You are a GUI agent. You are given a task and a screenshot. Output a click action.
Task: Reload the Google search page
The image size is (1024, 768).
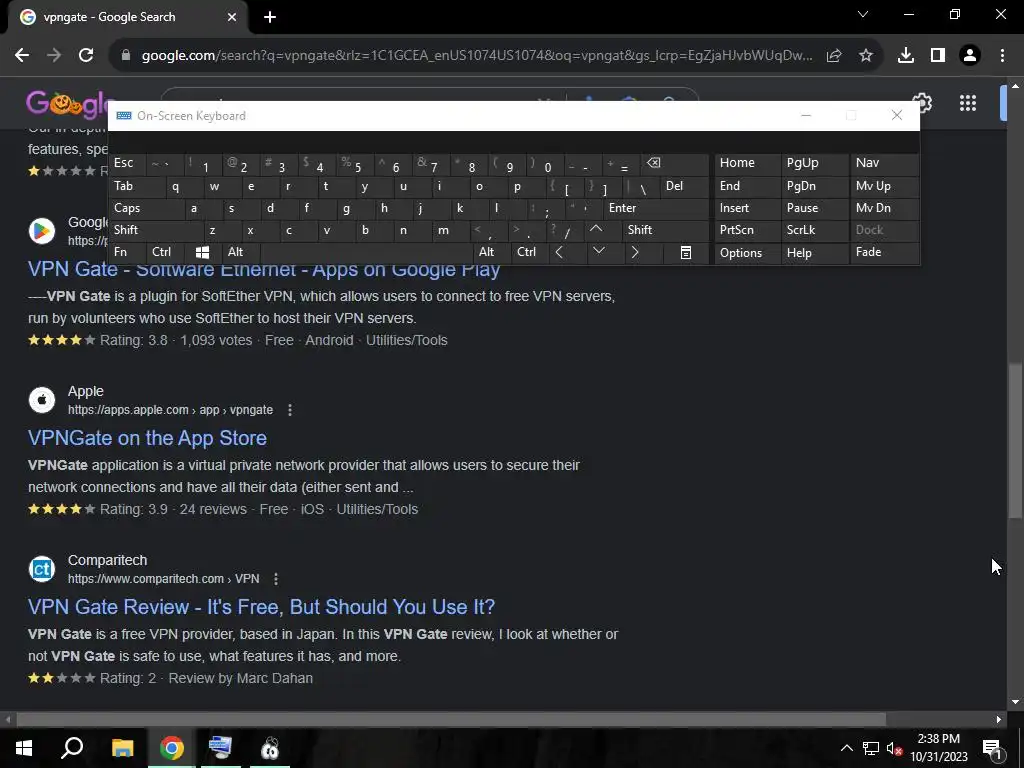click(x=86, y=56)
